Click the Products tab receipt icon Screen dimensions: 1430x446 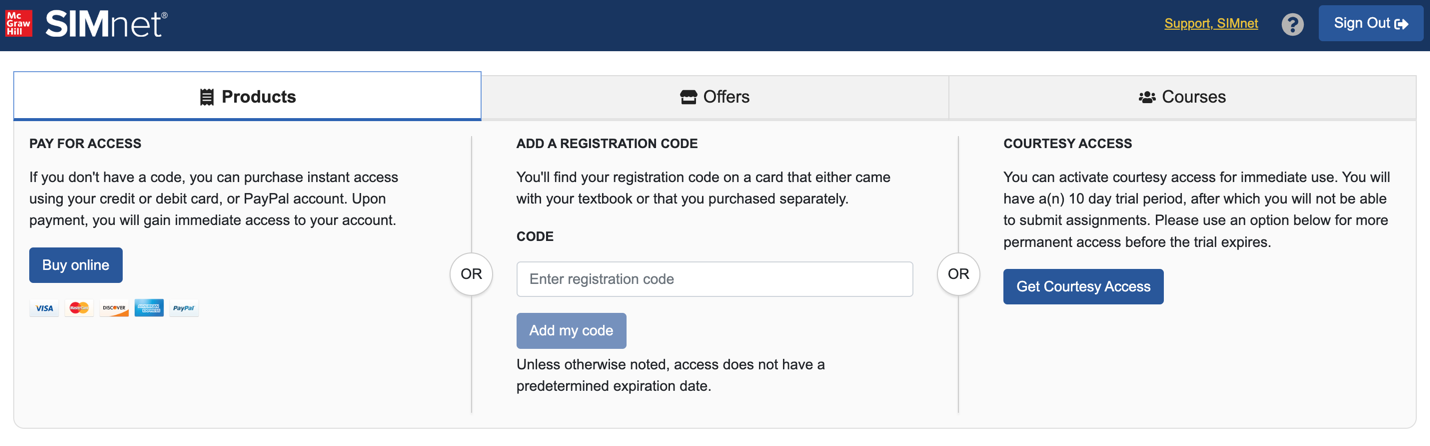click(207, 97)
